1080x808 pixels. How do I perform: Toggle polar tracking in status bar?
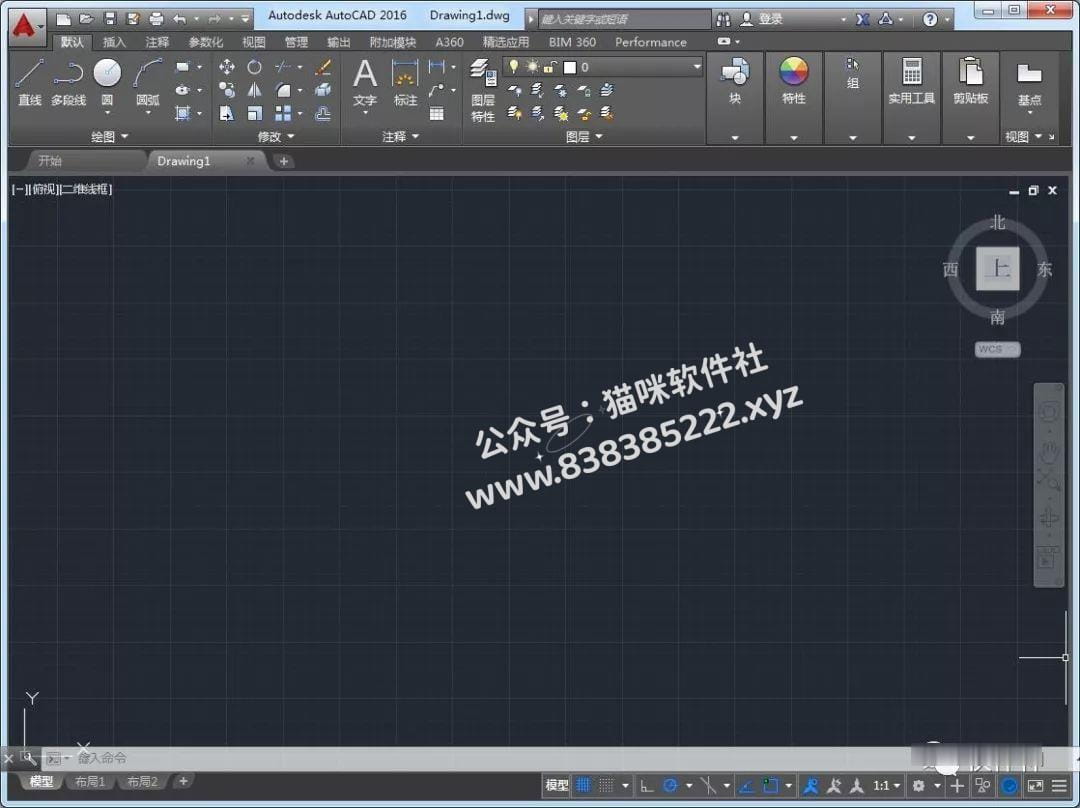[x=670, y=785]
